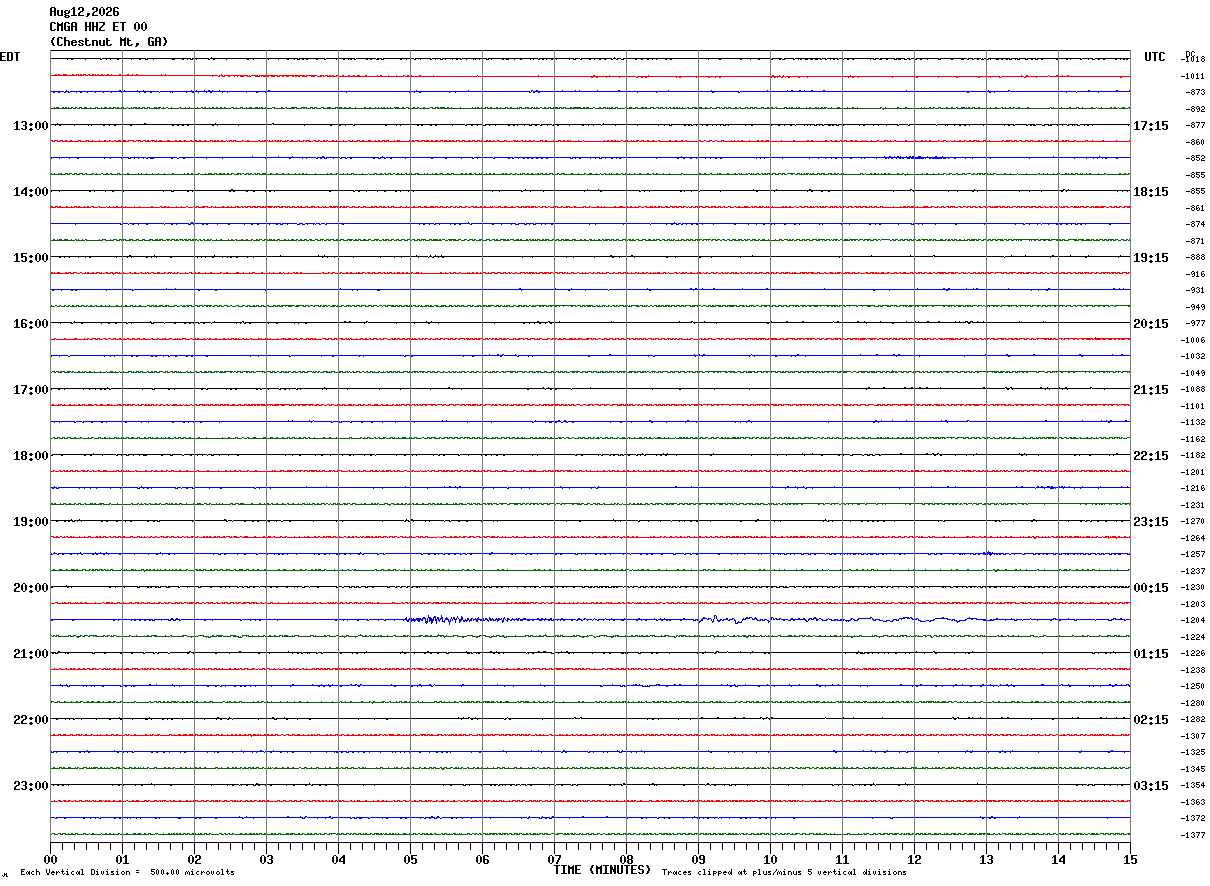This screenshot has width=1210, height=886.
Task: Select the -1204 DC offset value
Action: (1194, 621)
